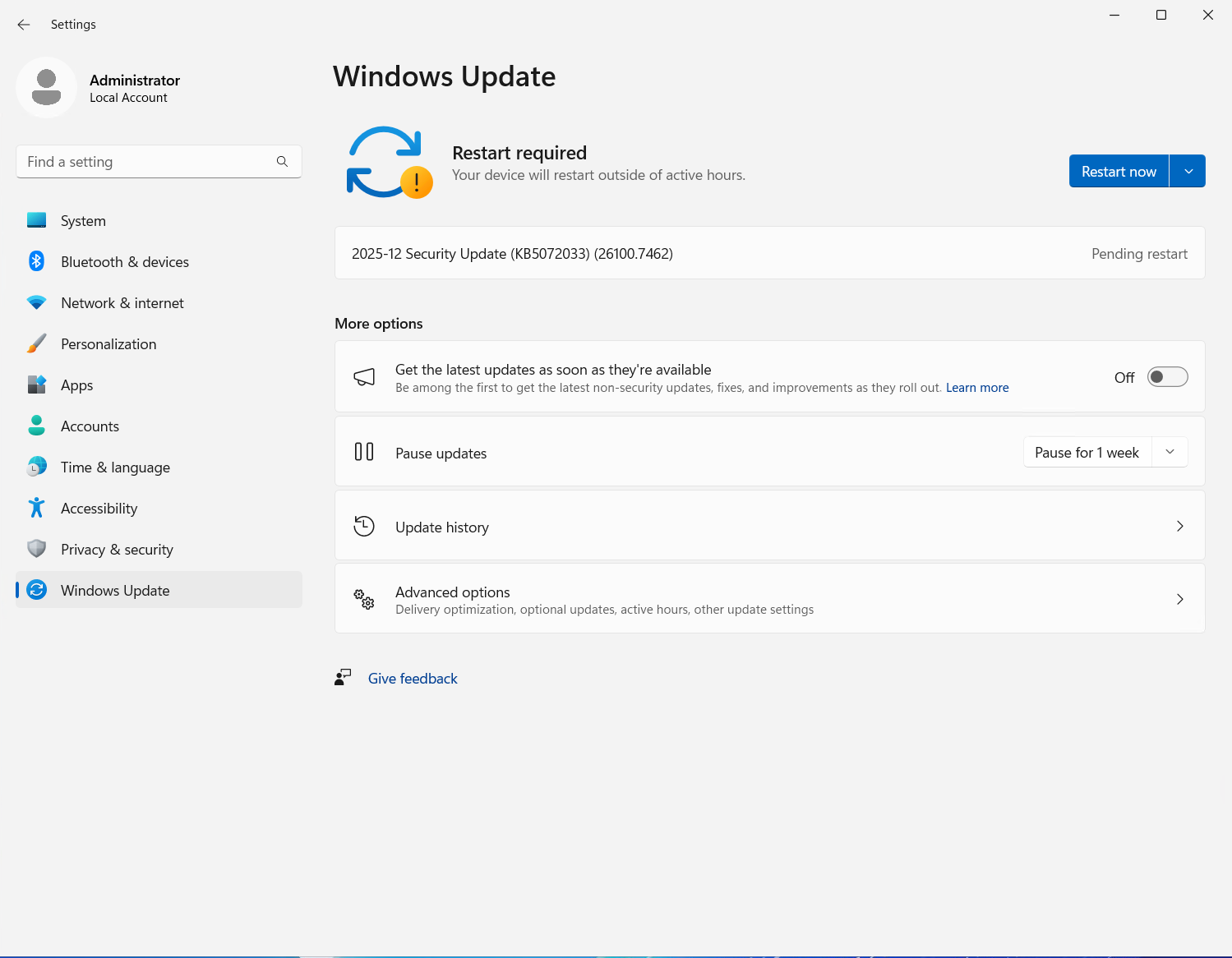Open System settings category
This screenshot has height=958, width=1232.
tap(159, 220)
